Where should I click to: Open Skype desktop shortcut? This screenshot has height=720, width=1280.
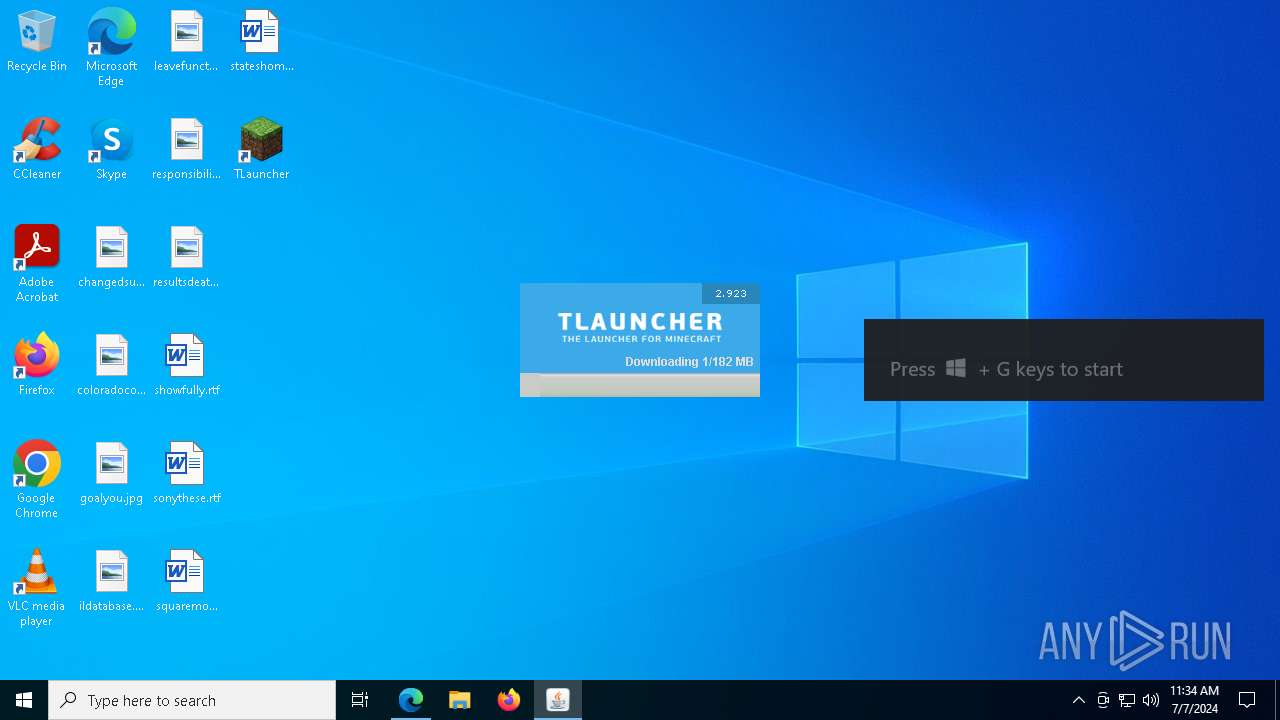point(111,150)
